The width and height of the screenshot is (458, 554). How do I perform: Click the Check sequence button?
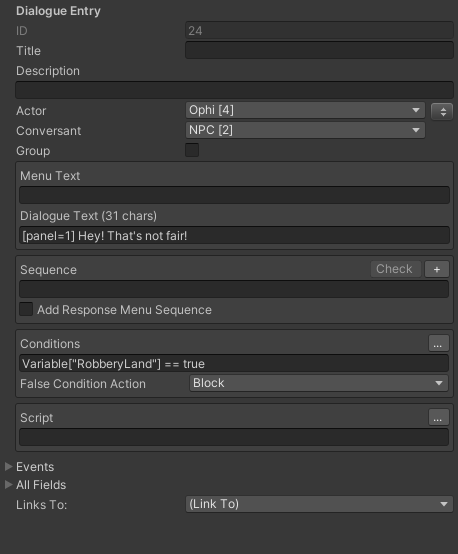pyautogui.click(x=395, y=269)
